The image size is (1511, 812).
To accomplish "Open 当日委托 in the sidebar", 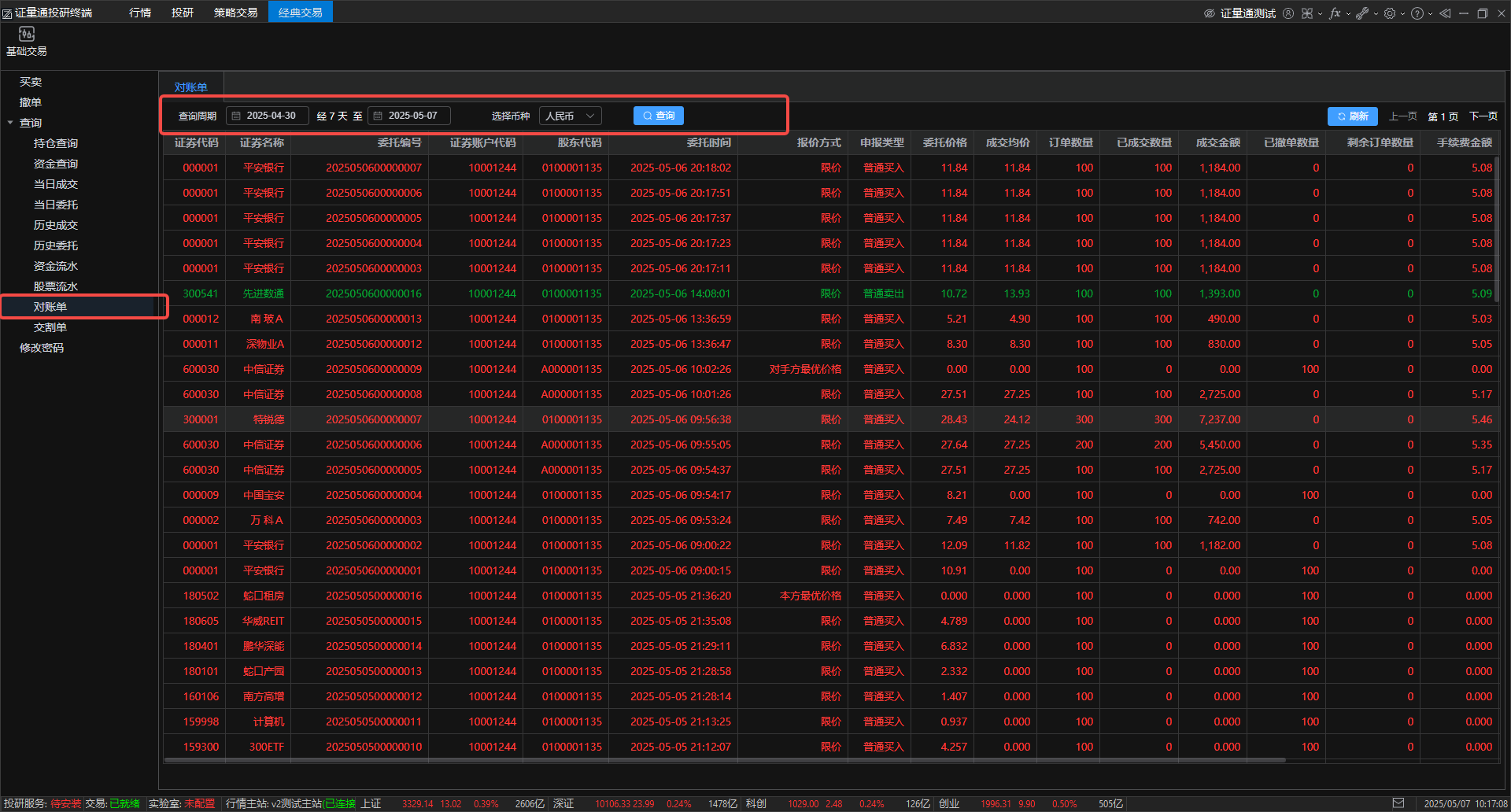I will [56, 205].
